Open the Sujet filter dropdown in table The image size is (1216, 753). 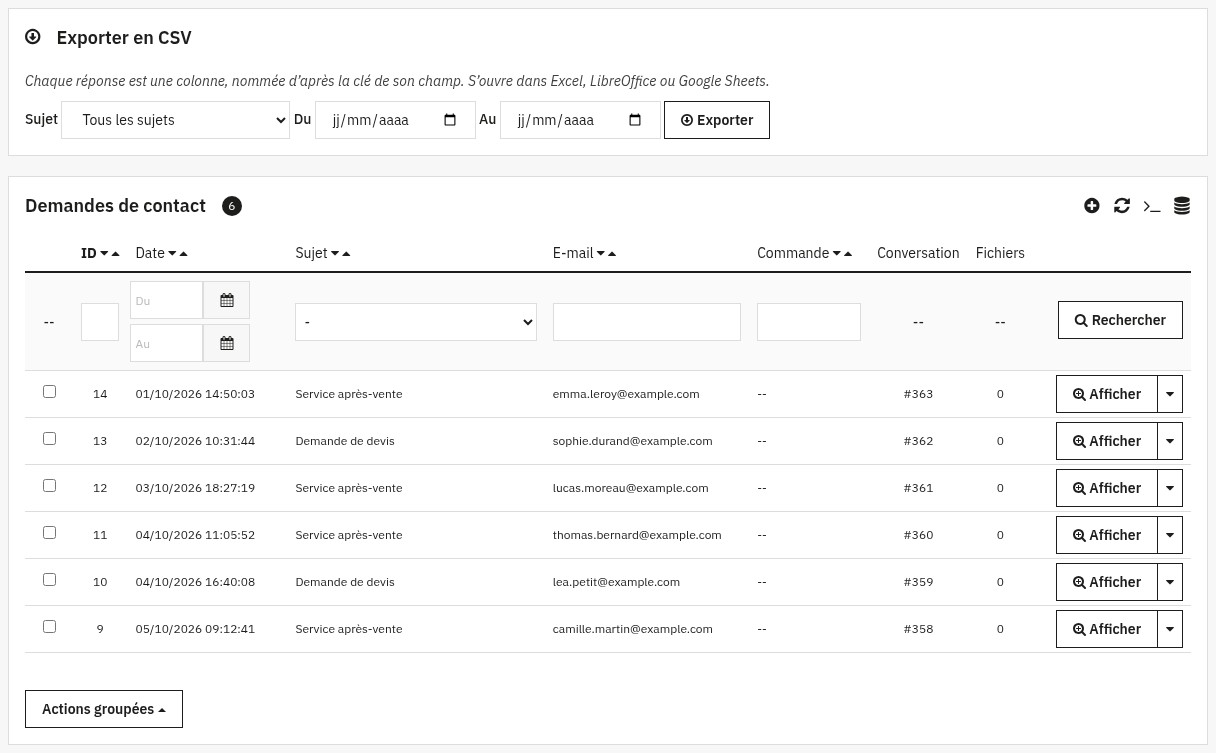click(416, 322)
